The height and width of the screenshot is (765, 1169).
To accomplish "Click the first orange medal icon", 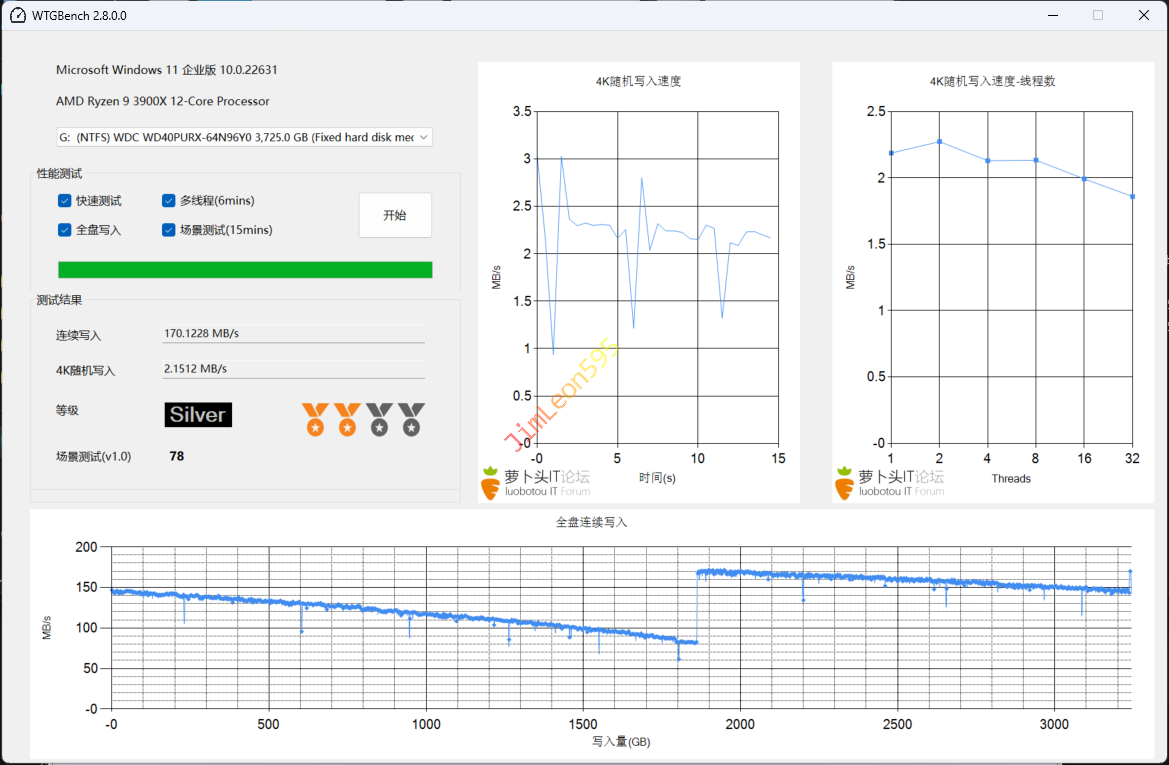I will click(x=315, y=419).
